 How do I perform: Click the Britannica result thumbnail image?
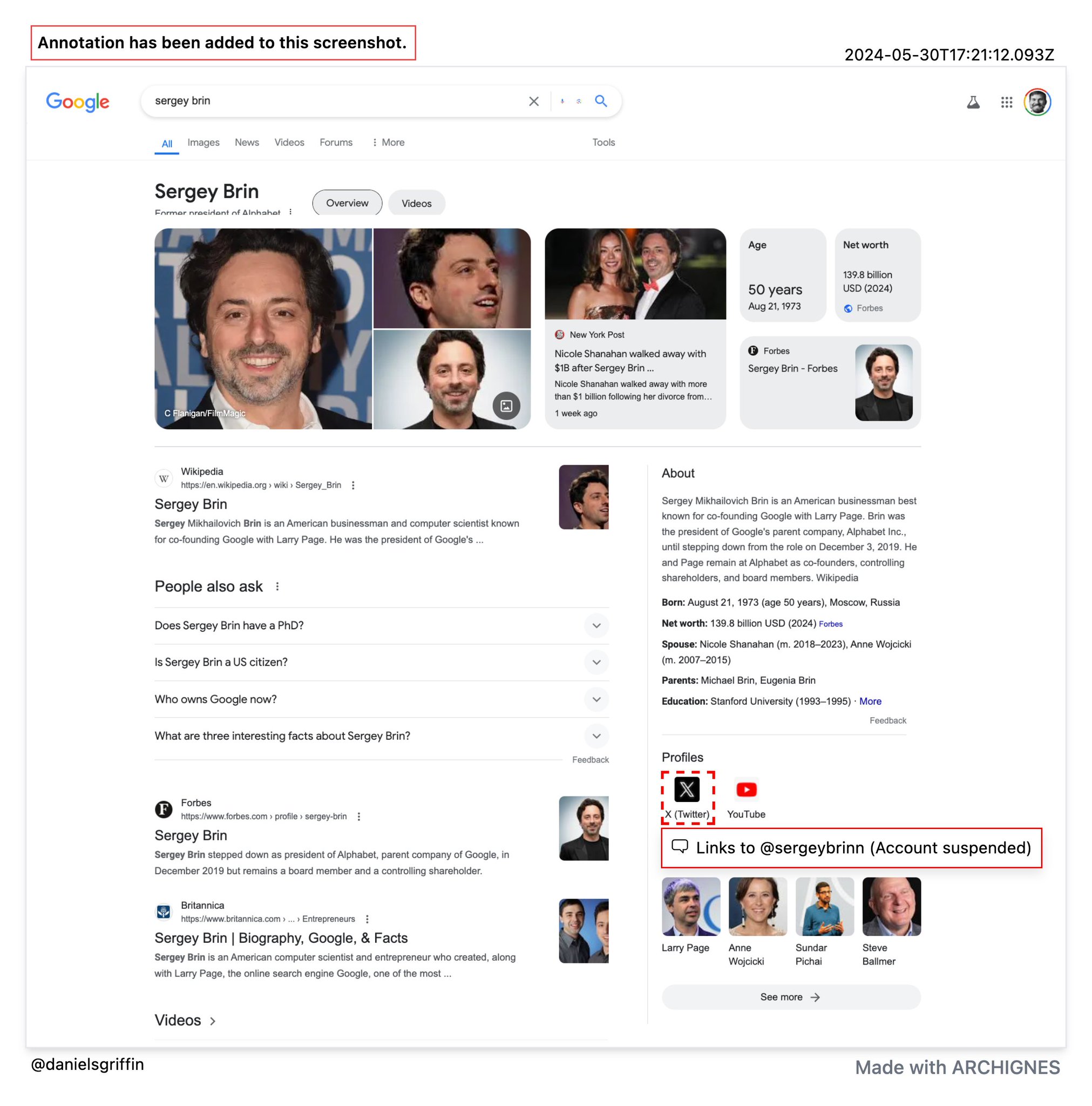[583, 931]
